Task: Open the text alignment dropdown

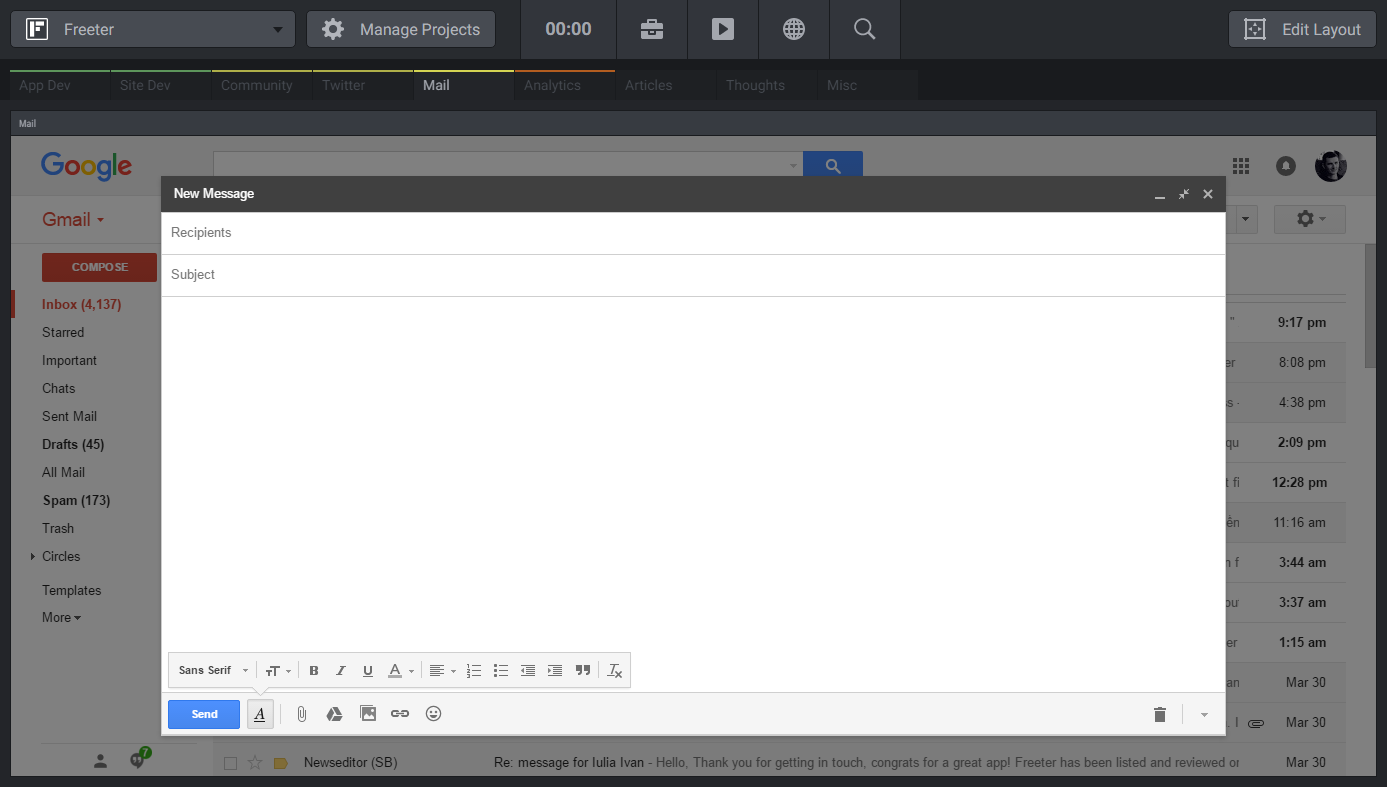Action: pos(442,671)
